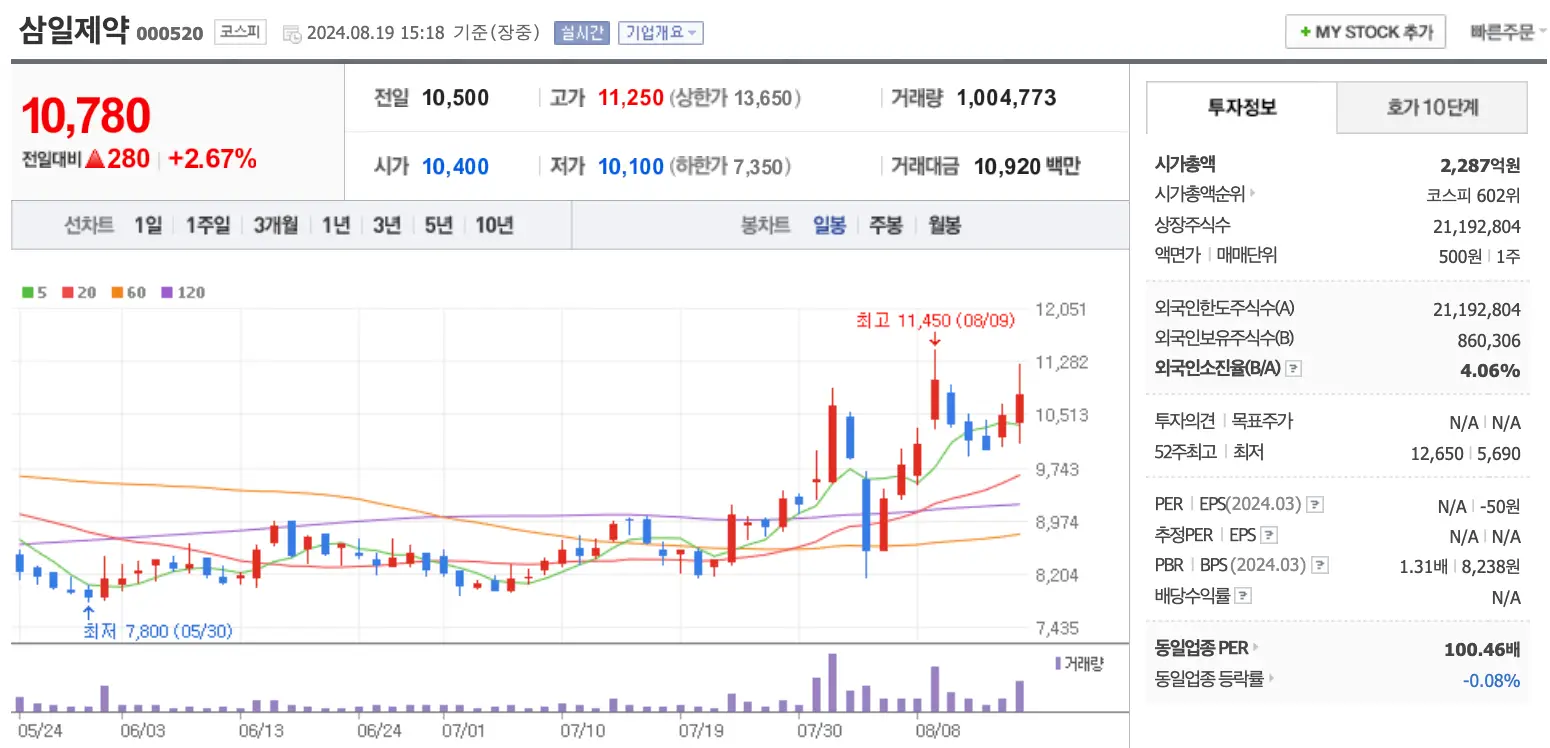Click the orange 60-day moving average swatch

click(116, 293)
